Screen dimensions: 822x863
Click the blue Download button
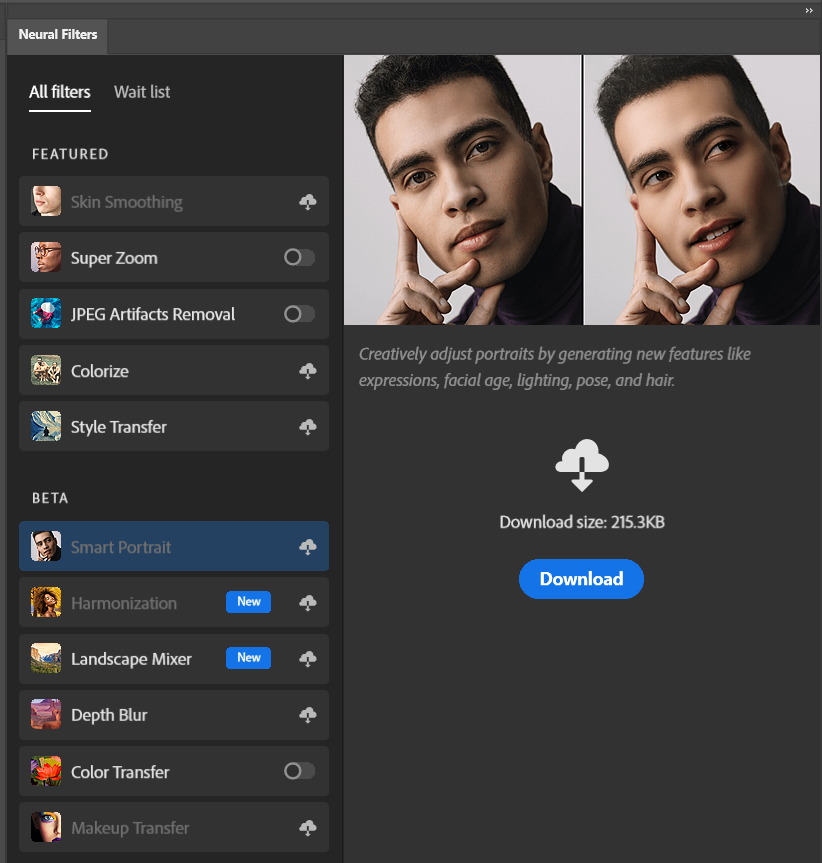[x=582, y=579]
